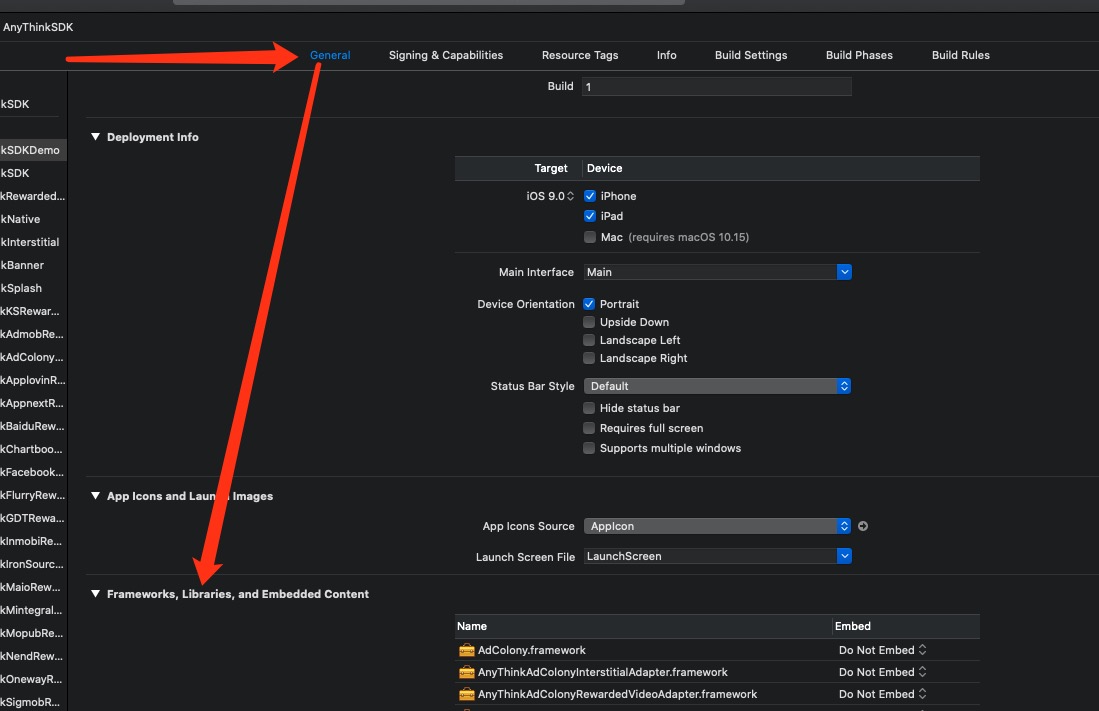Select the kRewarded... target in sidebar
Screen dimensions: 1099x711
33,196
